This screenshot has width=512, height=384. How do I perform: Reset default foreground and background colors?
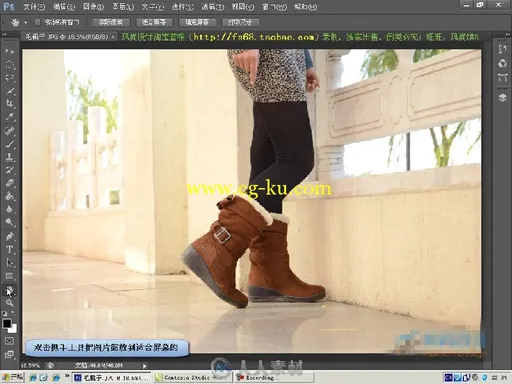coord(4,313)
